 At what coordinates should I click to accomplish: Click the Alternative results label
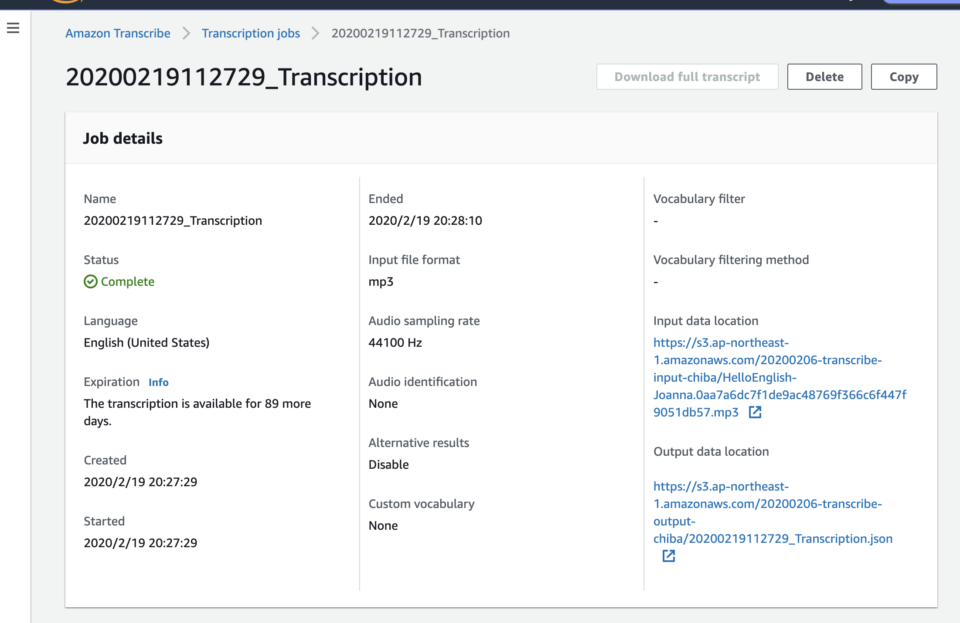point(419,443)
